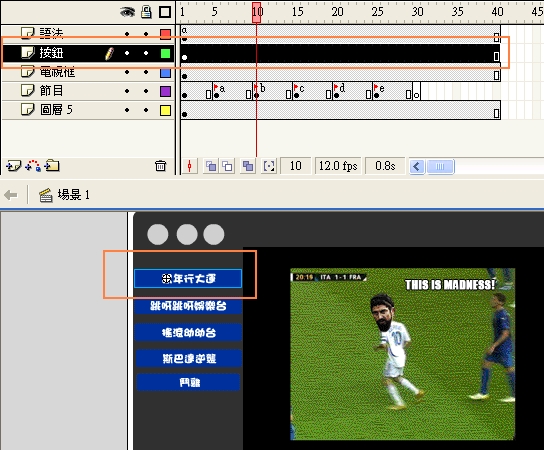The width and height of the screenshot is (544, 450).
Task: Click the Insert Layer Folder icon
Action: (52, 166)
